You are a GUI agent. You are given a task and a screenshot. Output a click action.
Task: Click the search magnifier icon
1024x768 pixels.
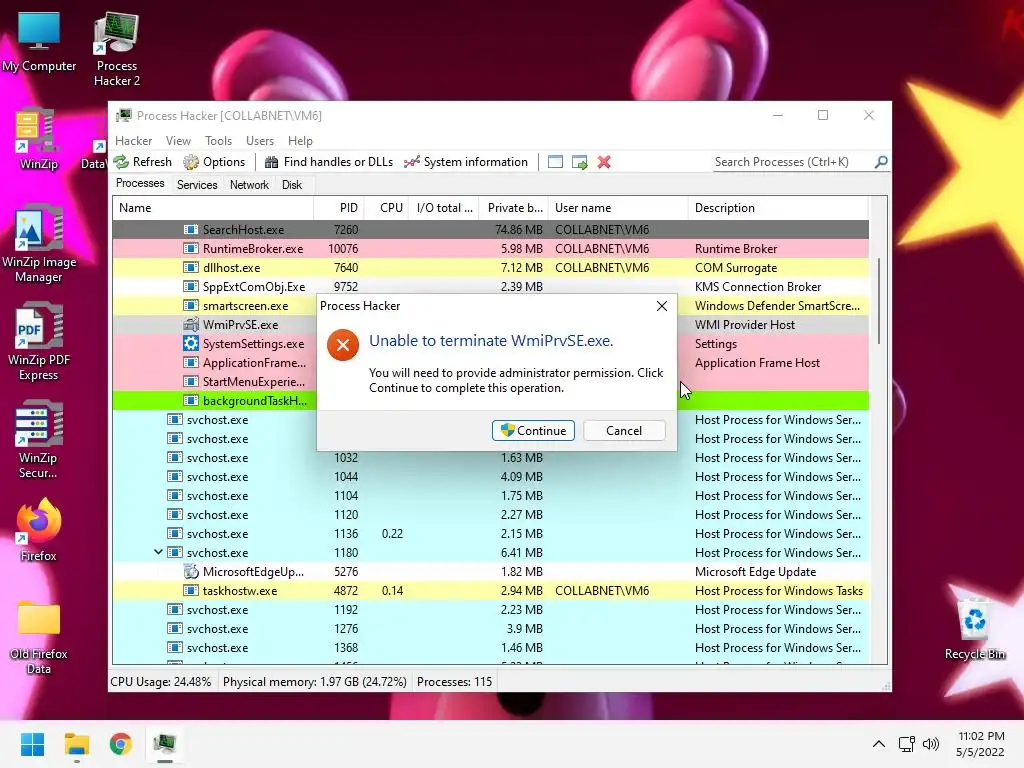click(881, 161)
